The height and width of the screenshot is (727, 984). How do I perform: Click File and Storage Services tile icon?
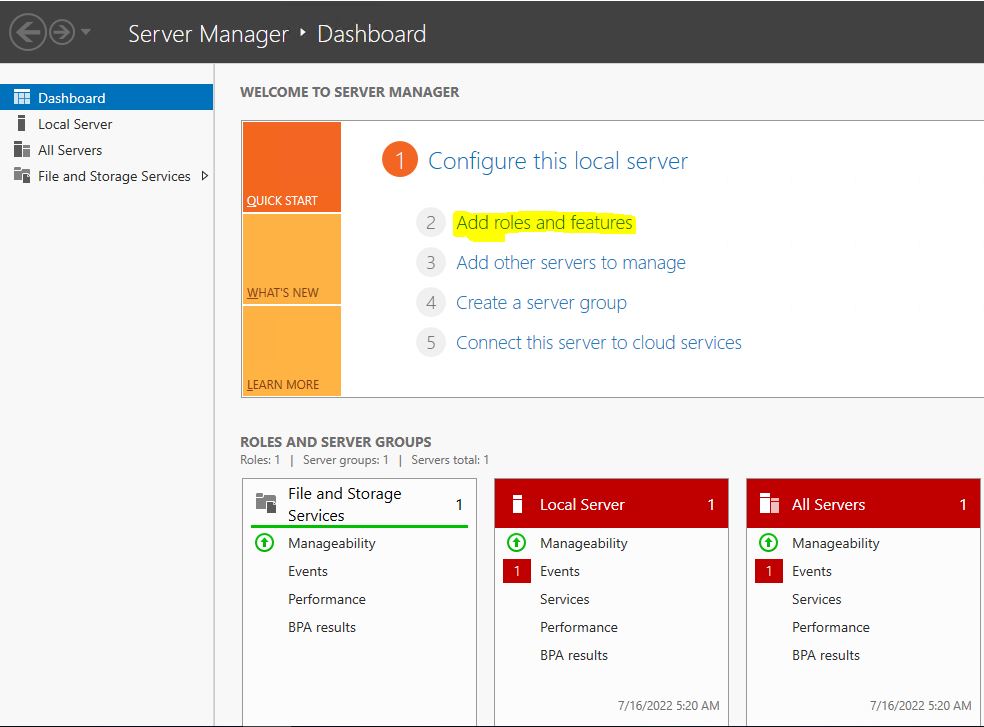click(x=266, y=503)
